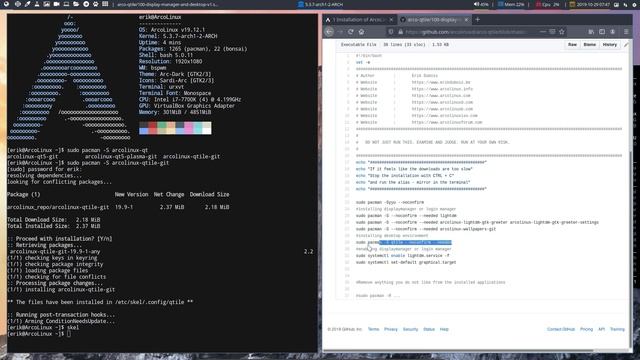The image size is (640, 360).
Task: Click the kernel version label in the top bar center
Action: coord(321,4)
